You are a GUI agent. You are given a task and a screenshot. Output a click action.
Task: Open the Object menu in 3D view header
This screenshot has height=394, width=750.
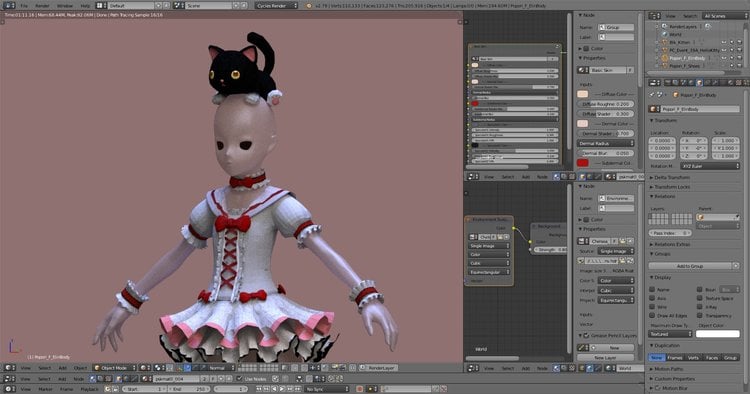coord(80,368)
